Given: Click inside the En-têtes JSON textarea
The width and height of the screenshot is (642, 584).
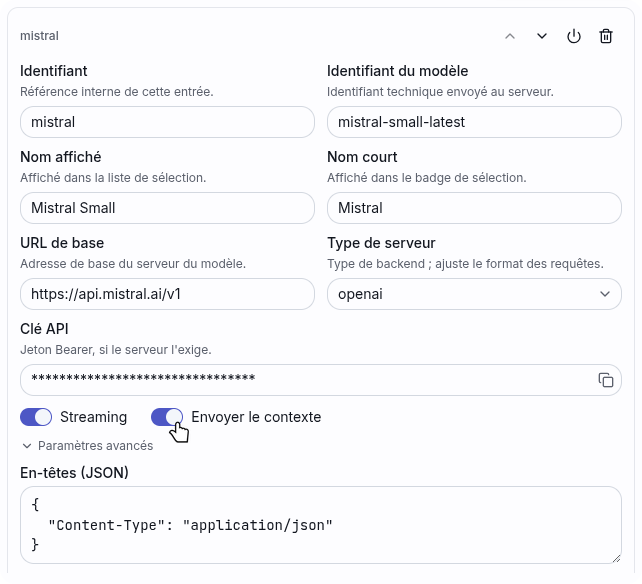Looking at the screenshot, I should click(x=321, y=525).
